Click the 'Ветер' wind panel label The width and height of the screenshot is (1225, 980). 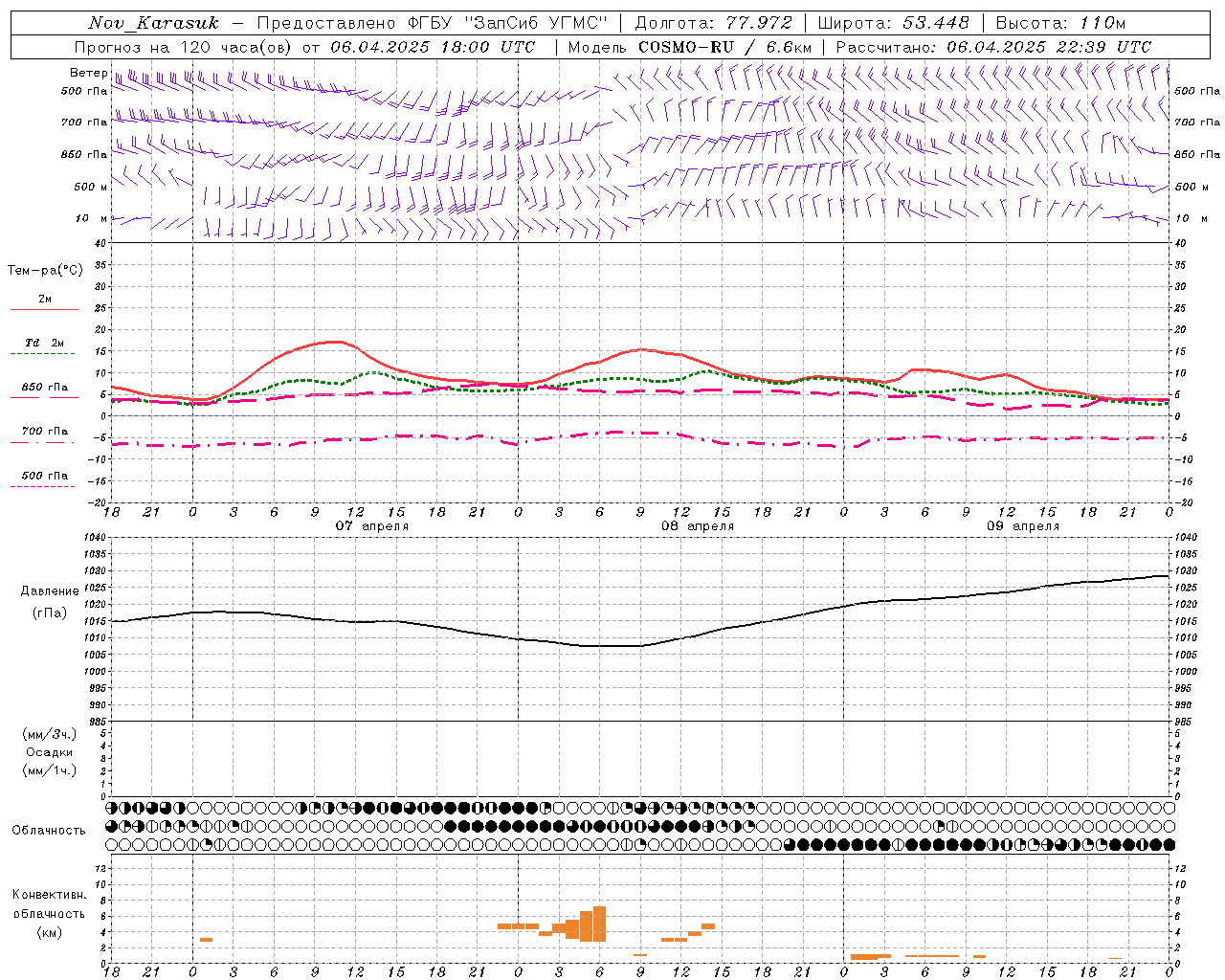click(88, 73)
